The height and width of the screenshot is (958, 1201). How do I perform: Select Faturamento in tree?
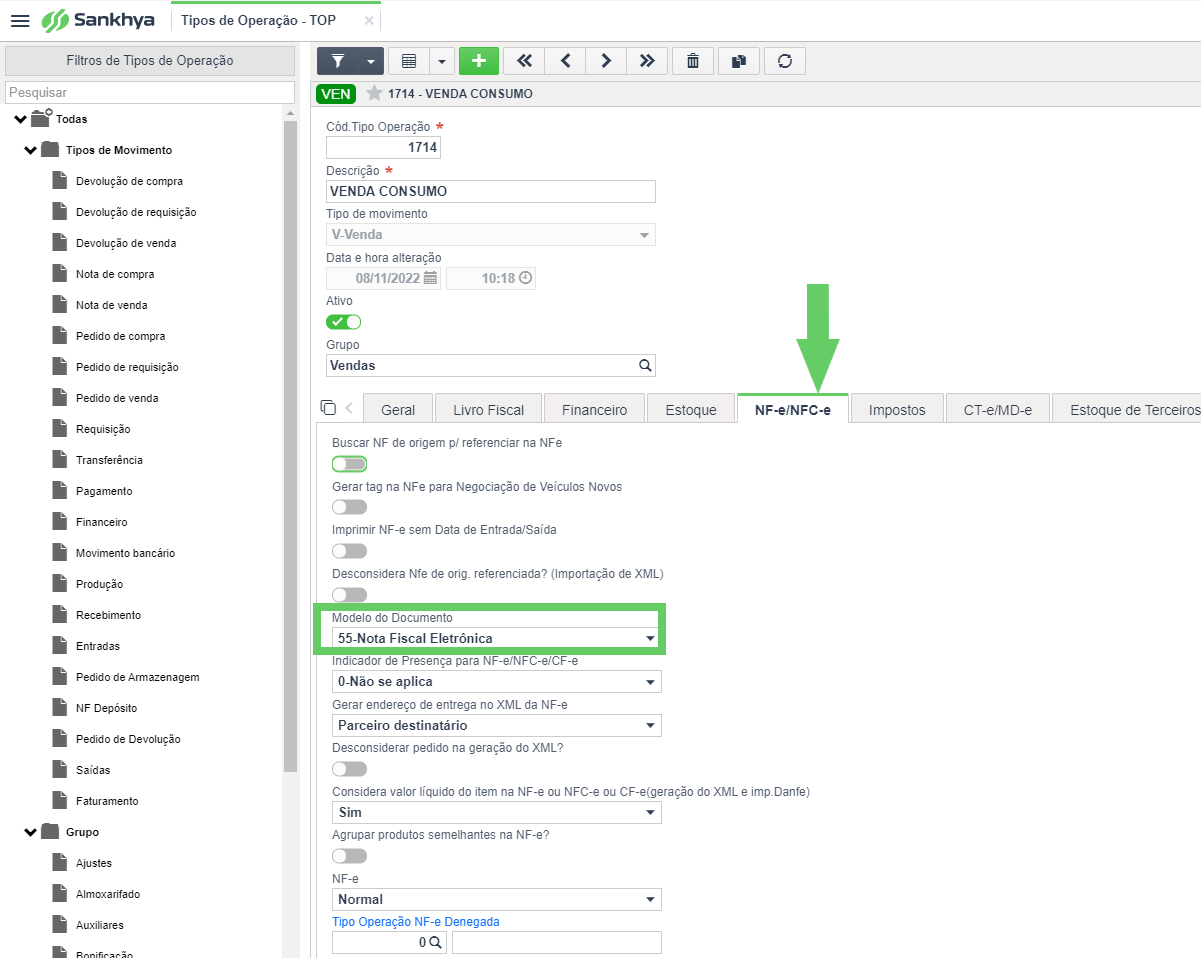coord(94,801)
